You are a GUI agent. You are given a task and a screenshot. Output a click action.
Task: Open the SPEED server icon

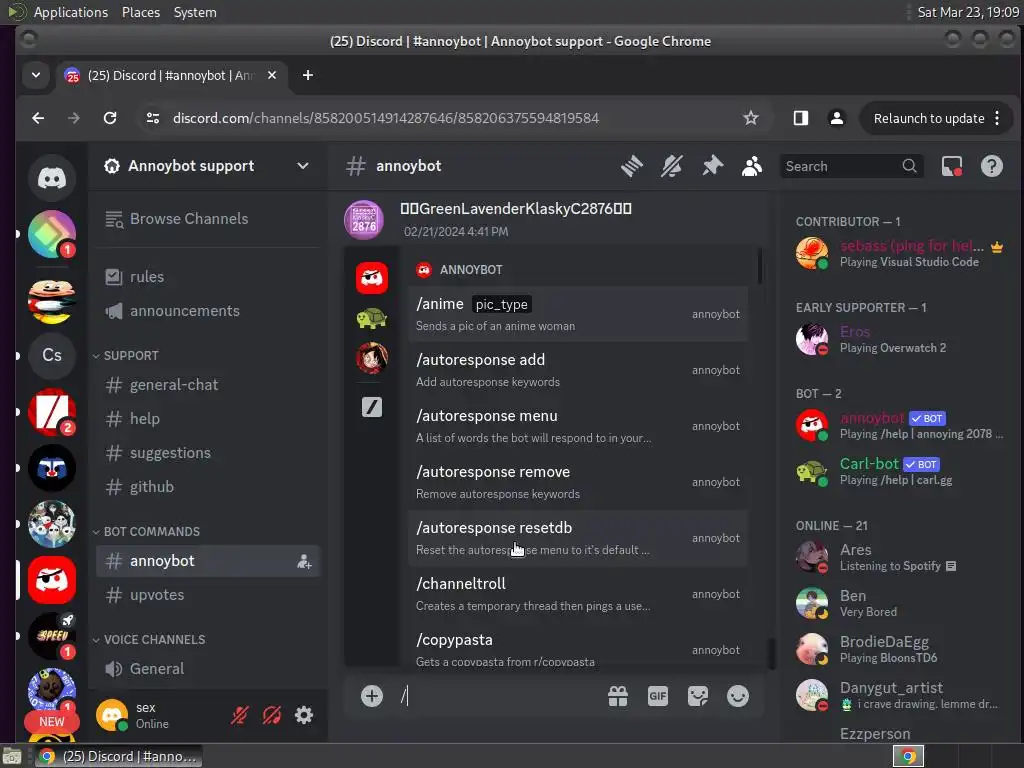[x=52, y=635]
